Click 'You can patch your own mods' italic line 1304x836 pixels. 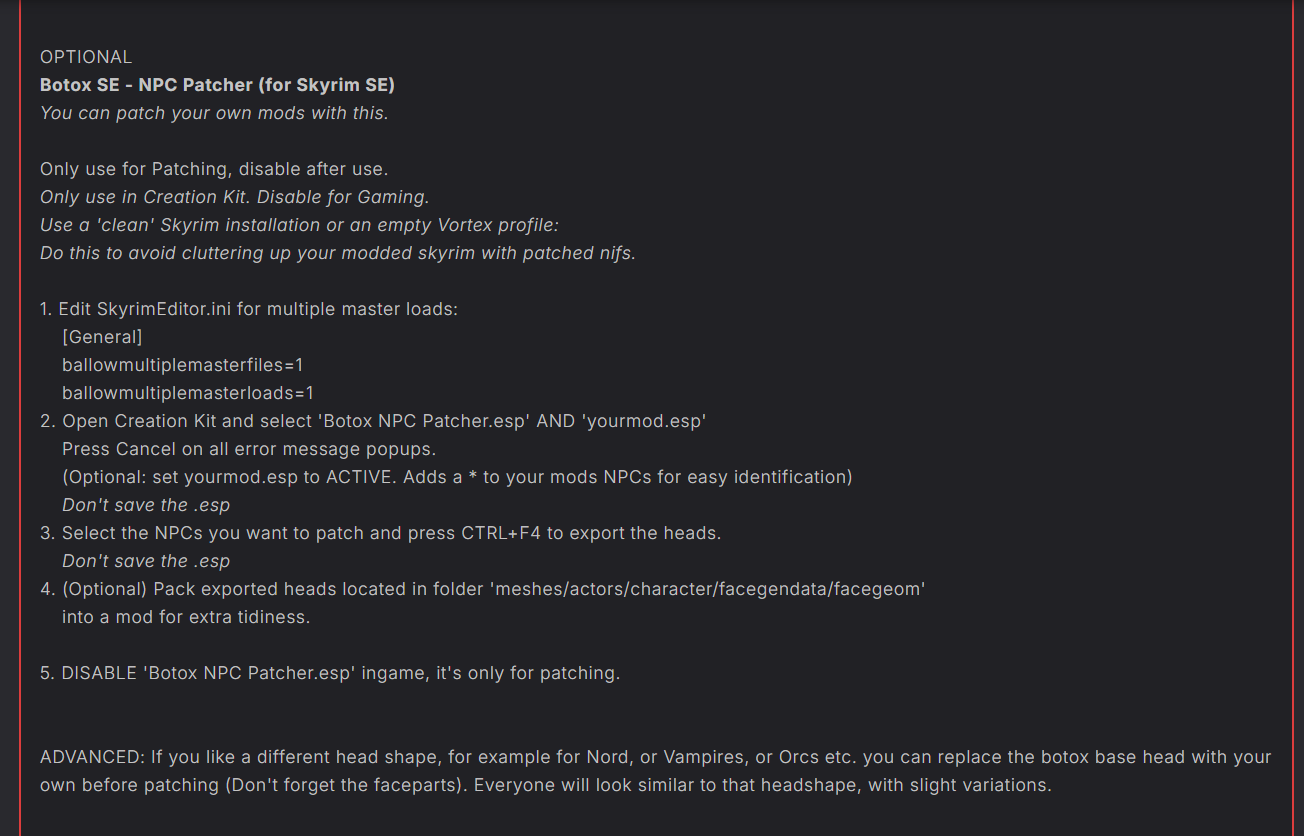tap(214, 113)
